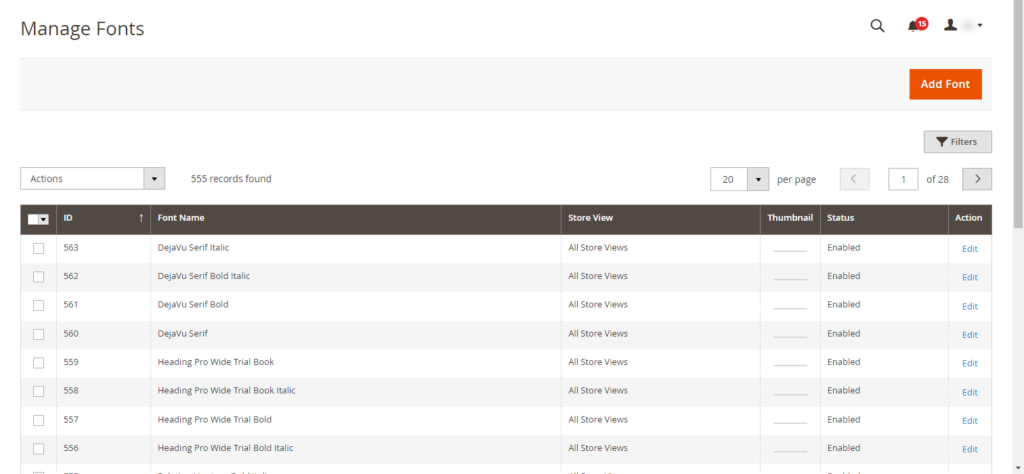The image size is (1024, 474).
Task: Select checkbox for font ID 563
Action: [39, 248]
